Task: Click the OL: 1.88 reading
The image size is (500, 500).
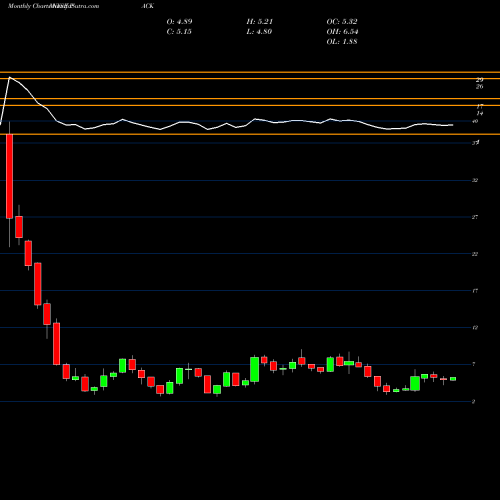Action: coord(342,42)
